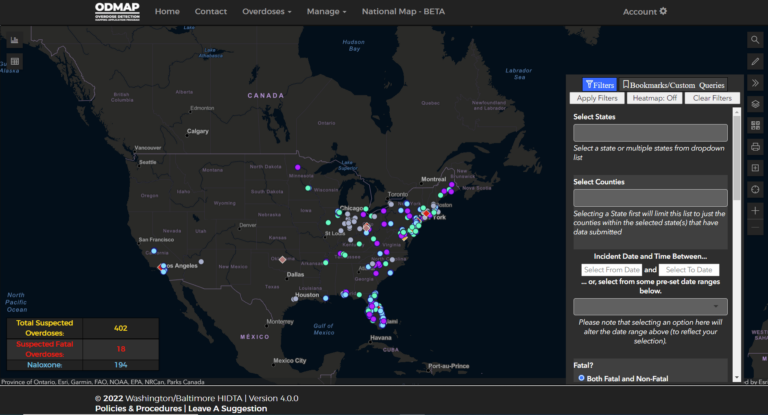Click the diamond marker near New York
Viewport: 768px width, 415px height.
(x=427, y=214)
